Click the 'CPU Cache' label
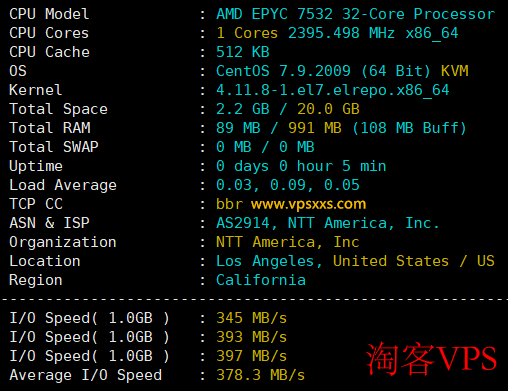508x391 pixels. (x=49, y=52)
